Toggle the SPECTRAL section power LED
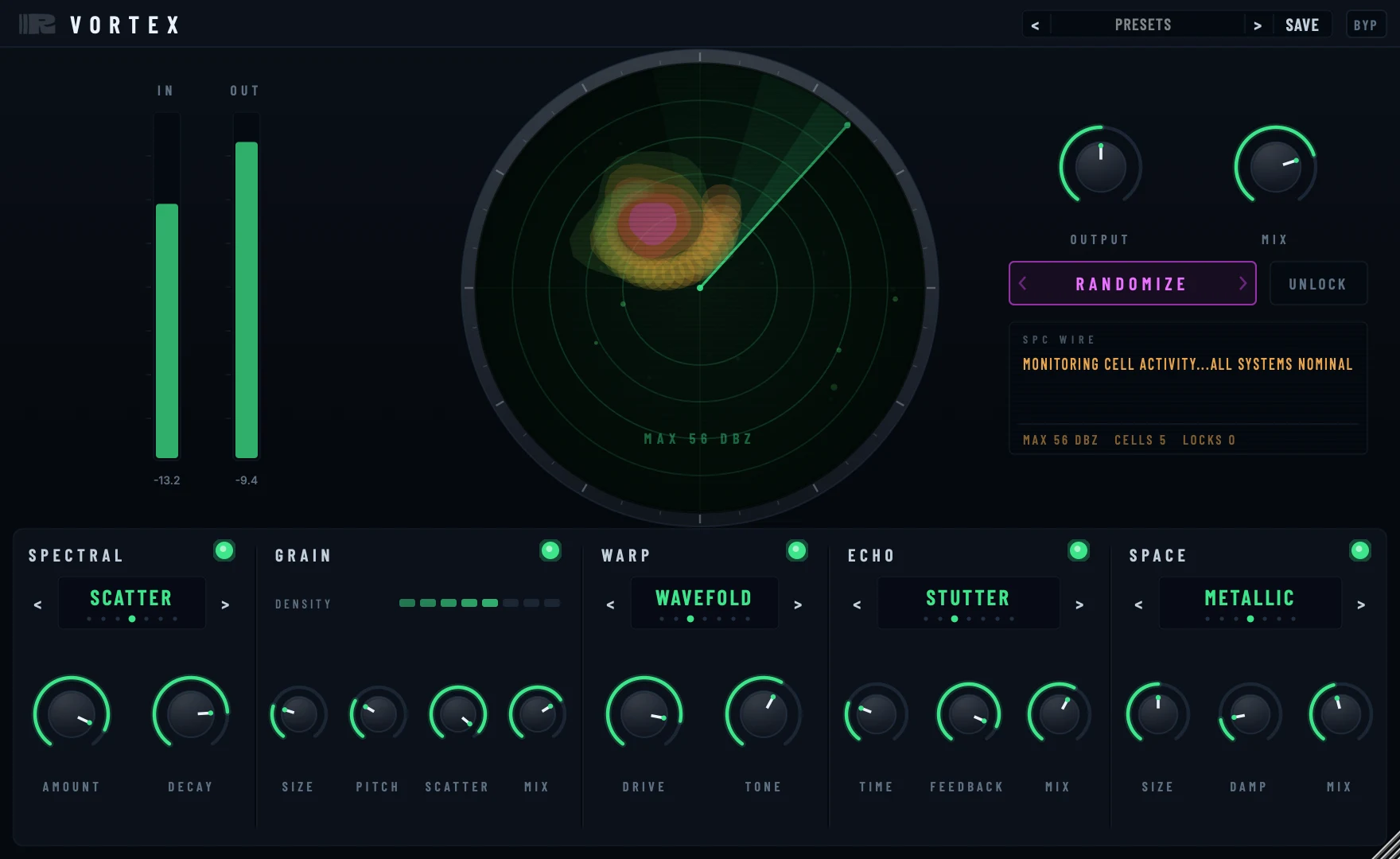 click(x=224, y=550)
